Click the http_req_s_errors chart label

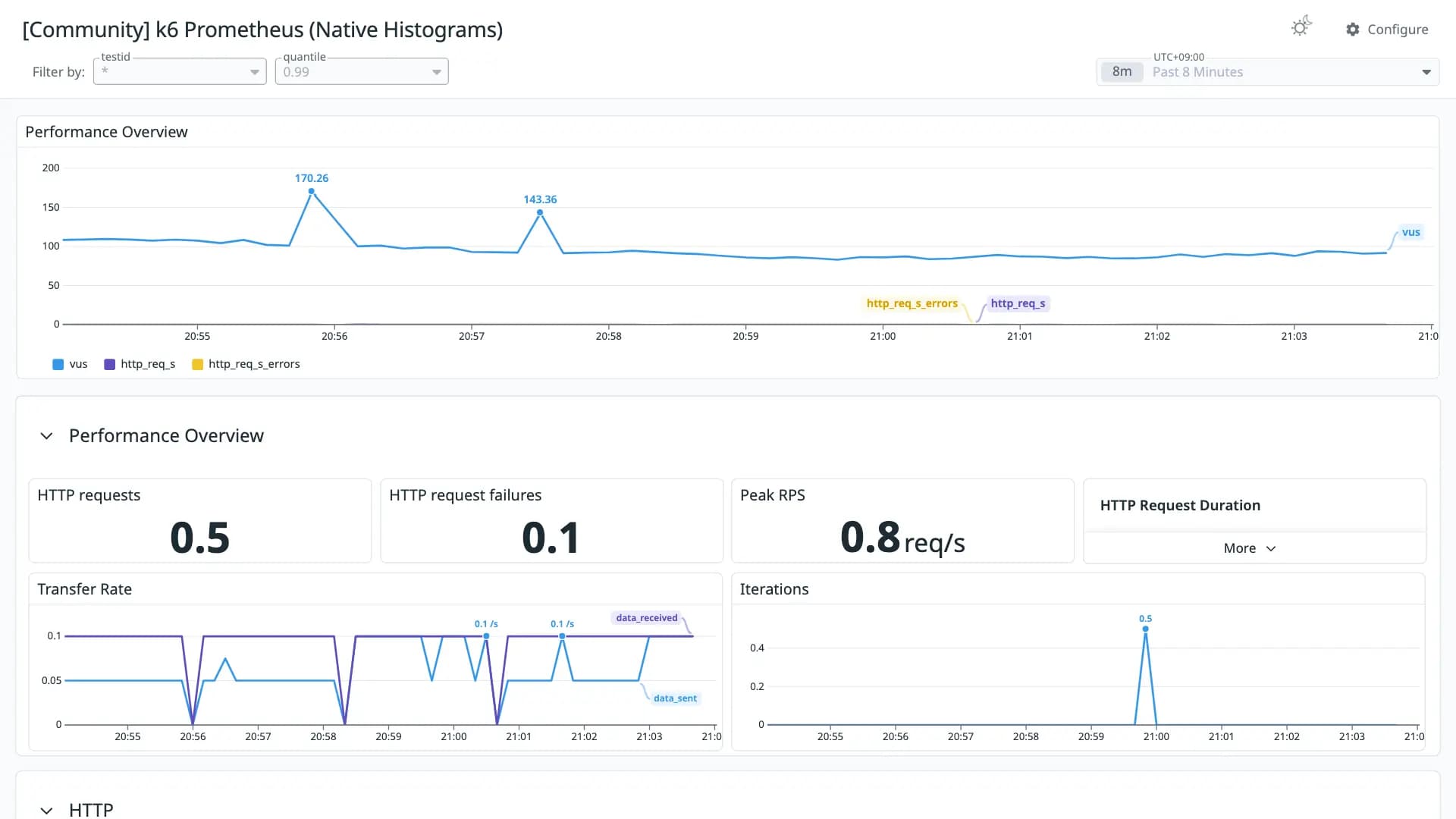click(x=912, y=303)
